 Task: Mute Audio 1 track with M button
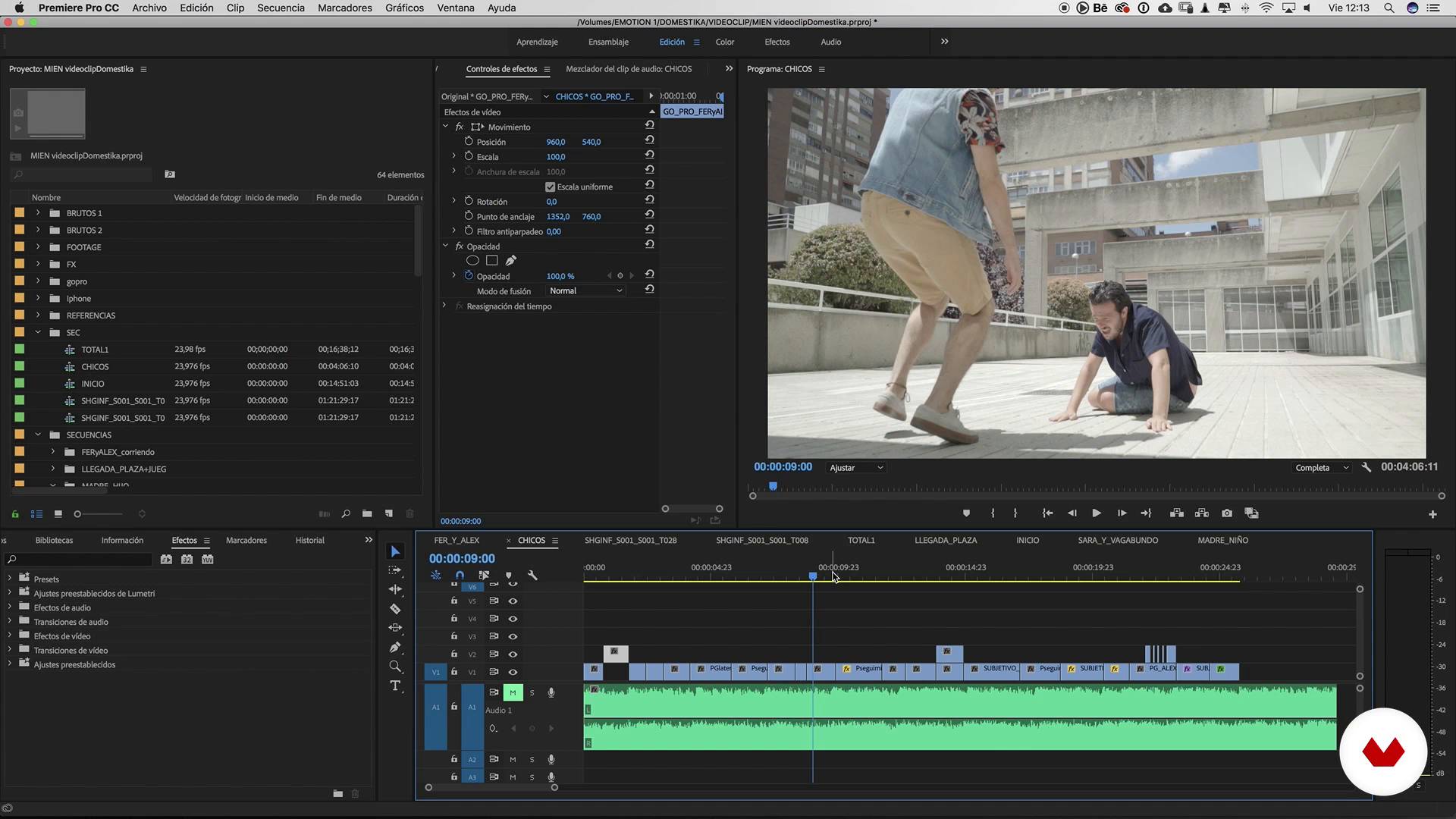[513, 692]
